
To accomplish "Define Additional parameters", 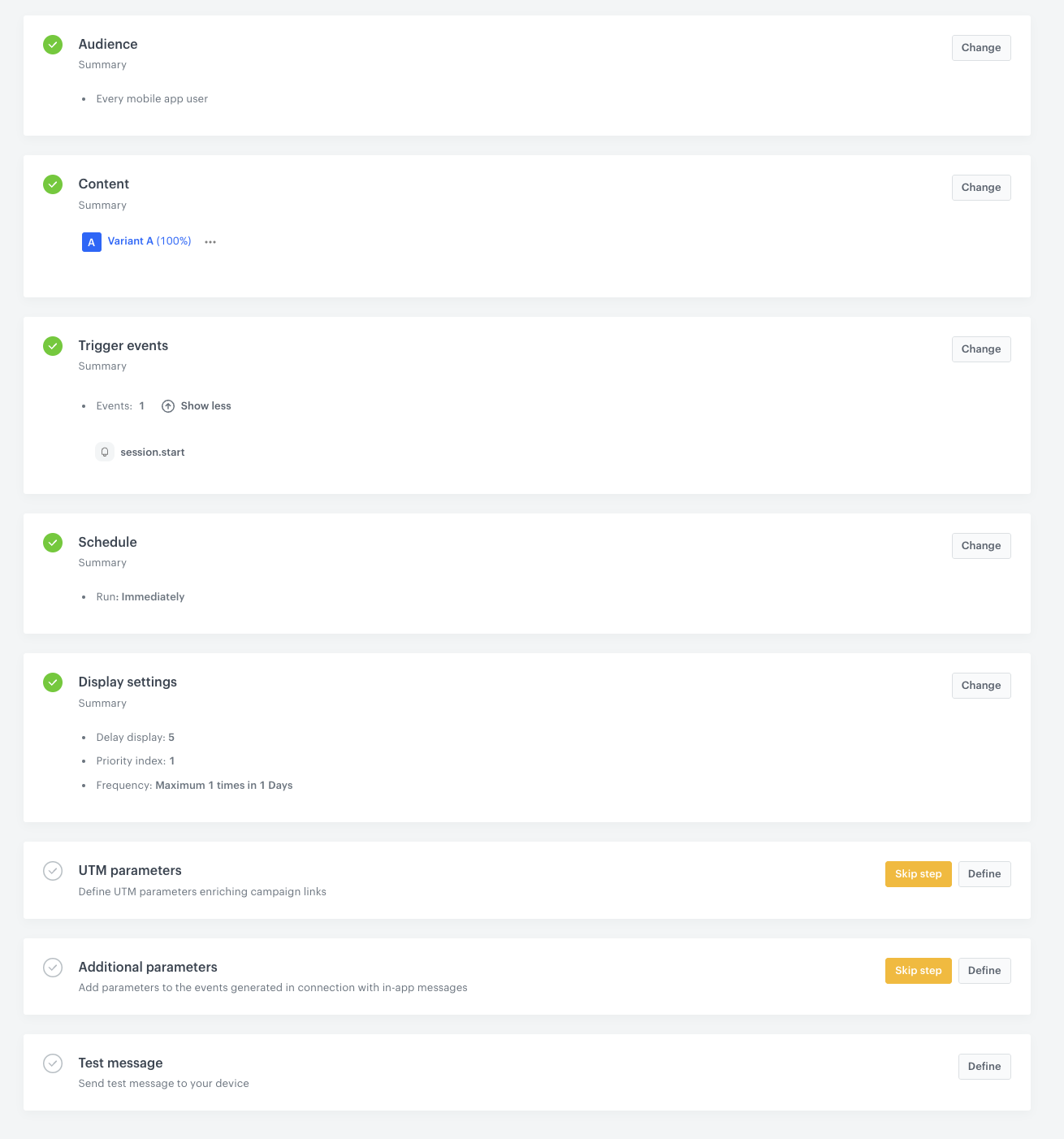I will (984, 970).
